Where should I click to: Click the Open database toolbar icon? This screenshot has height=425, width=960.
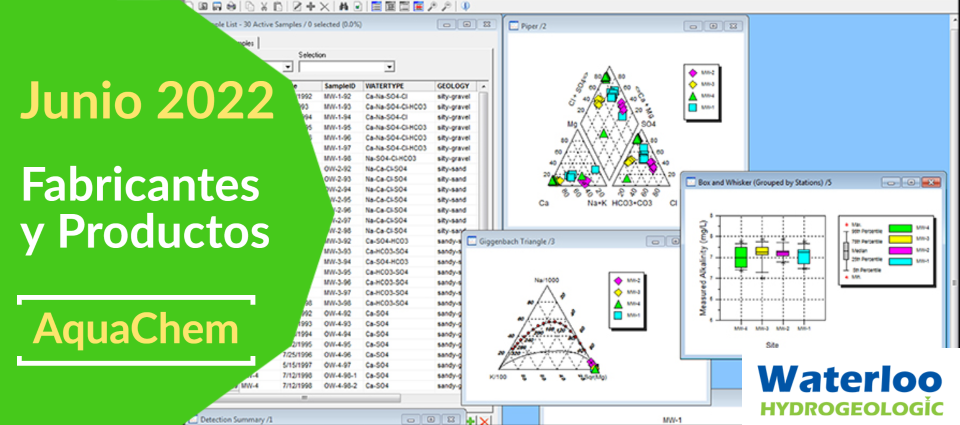tap(203, 6)
